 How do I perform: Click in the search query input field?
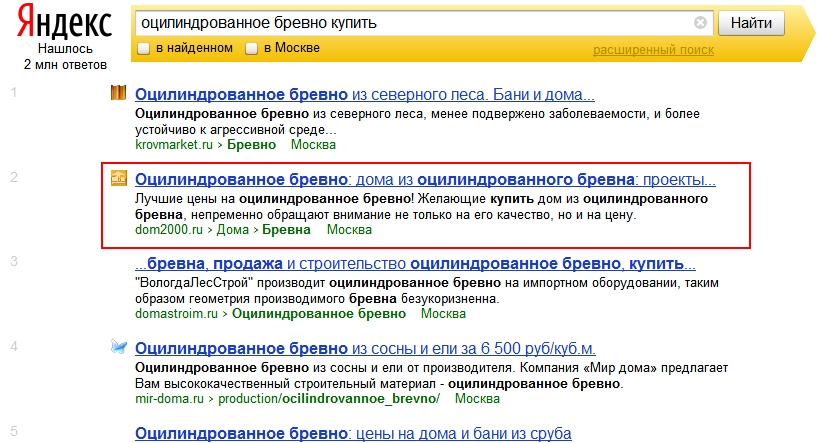(410, 22)
